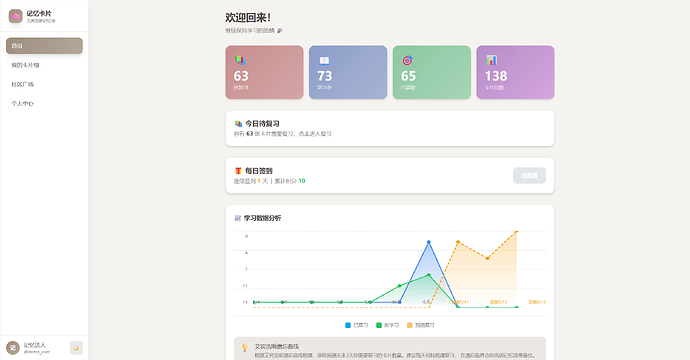Click the greyed-out check-in button
The image size is (690, 360).
click(529, 176)
